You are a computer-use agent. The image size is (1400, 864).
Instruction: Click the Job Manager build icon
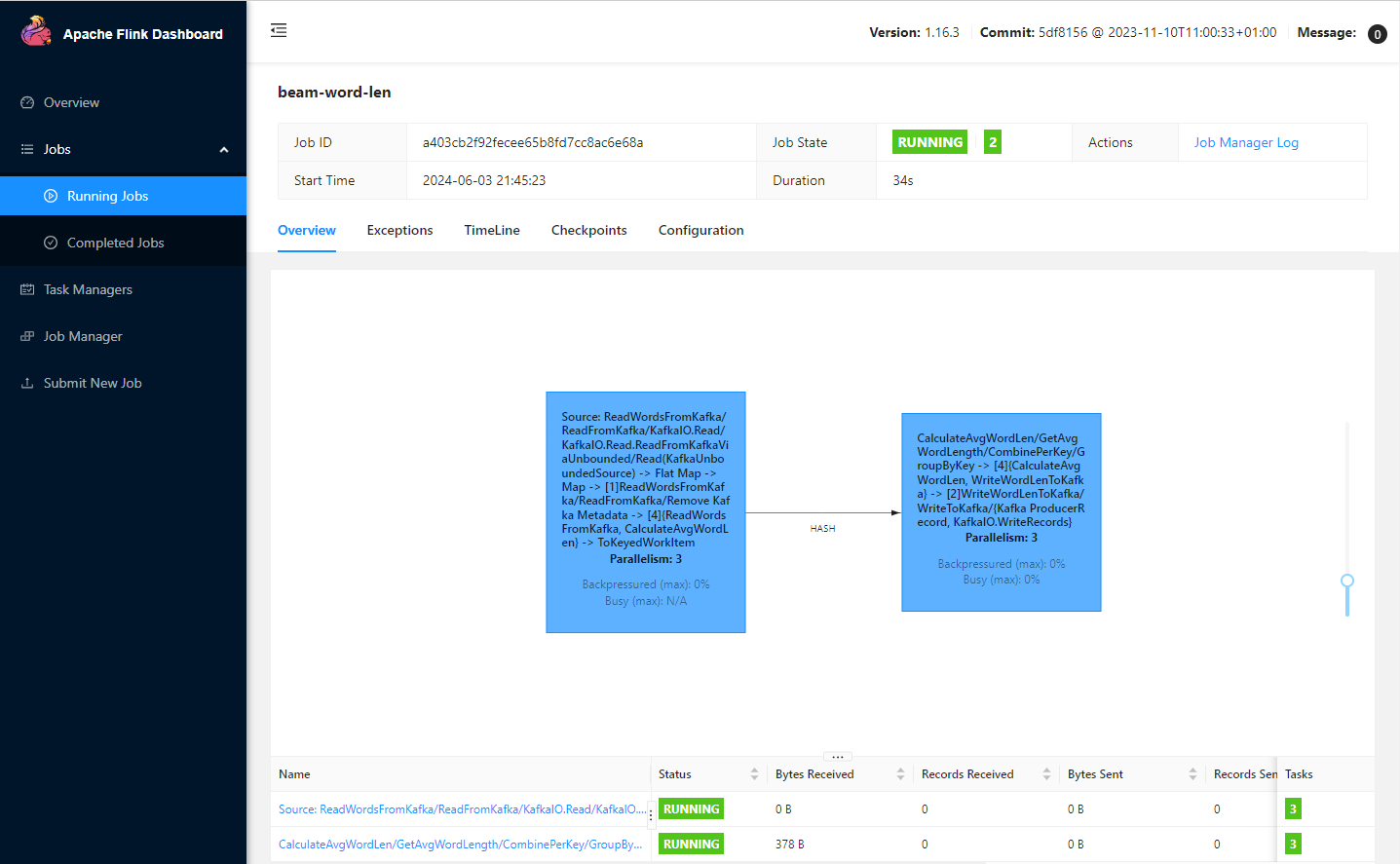coord(27,336)
